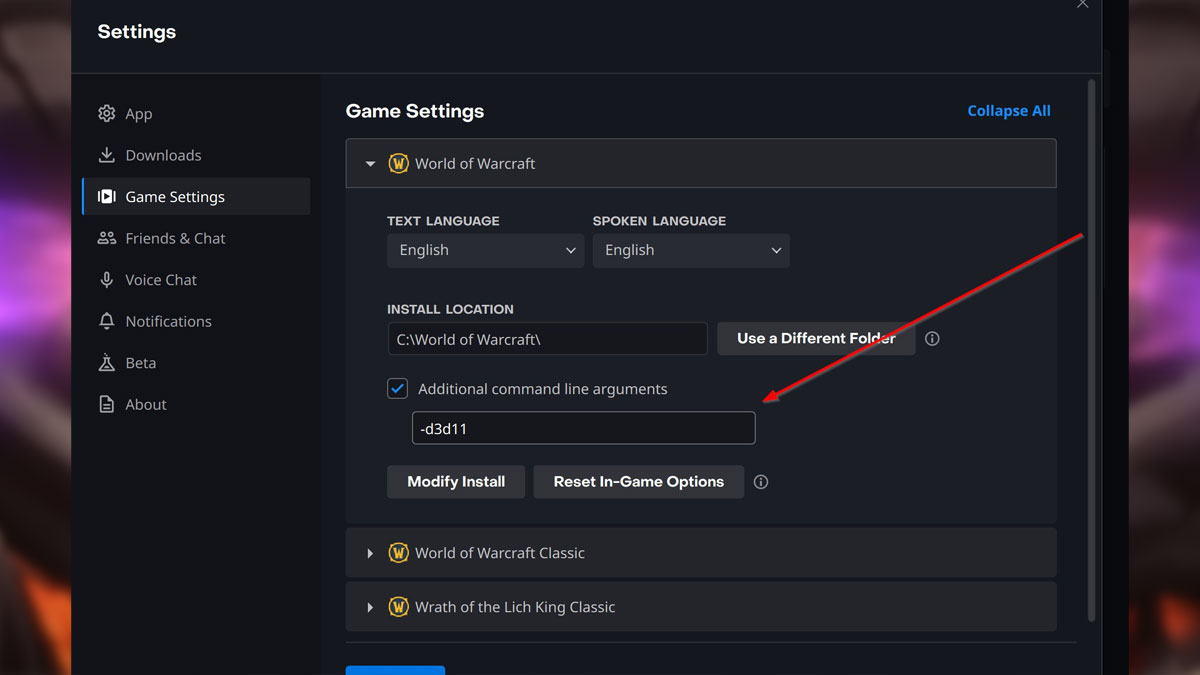
Task: Click the World of Warcraft Classic logo icon
Action: tap(398, 553)
